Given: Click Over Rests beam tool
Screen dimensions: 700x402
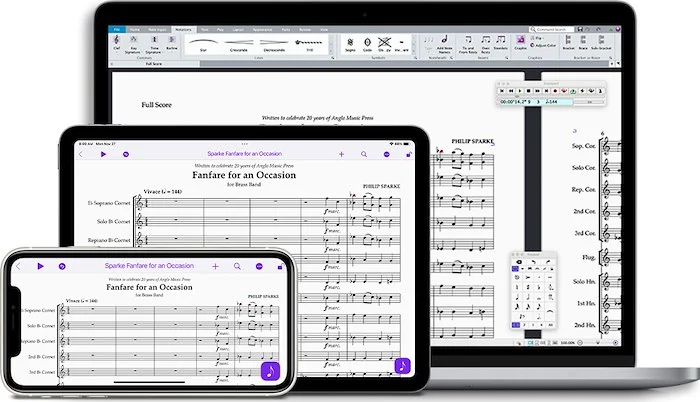Looking at the screenshot, I should pyautogui.click(x=486, y=44).
